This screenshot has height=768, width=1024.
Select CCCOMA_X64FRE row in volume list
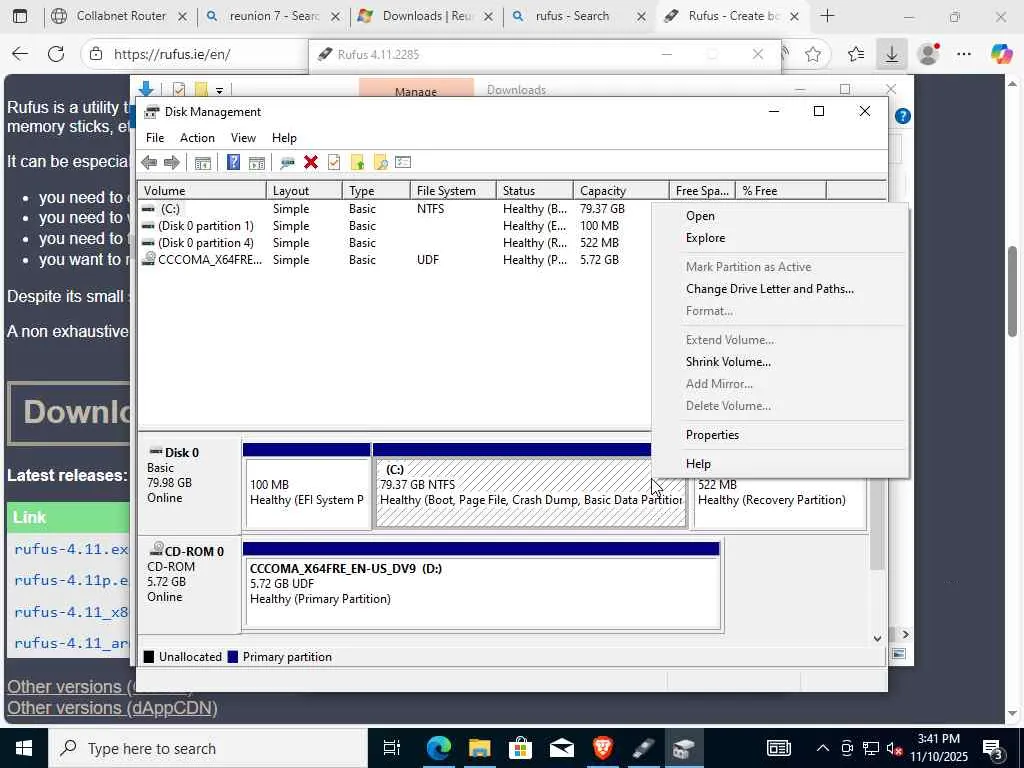coord(395,260)
